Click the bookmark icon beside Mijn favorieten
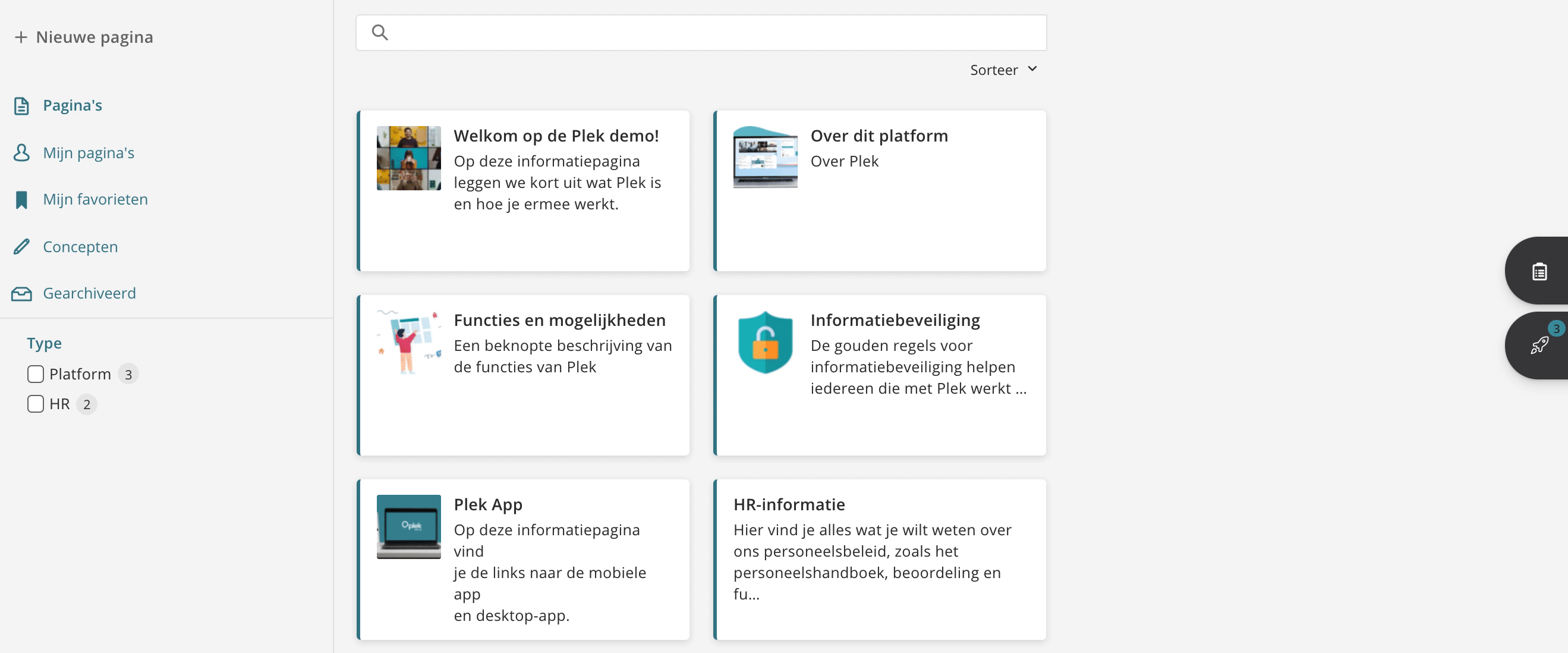This screenshot has height=653, width=1568. (21, 200)
